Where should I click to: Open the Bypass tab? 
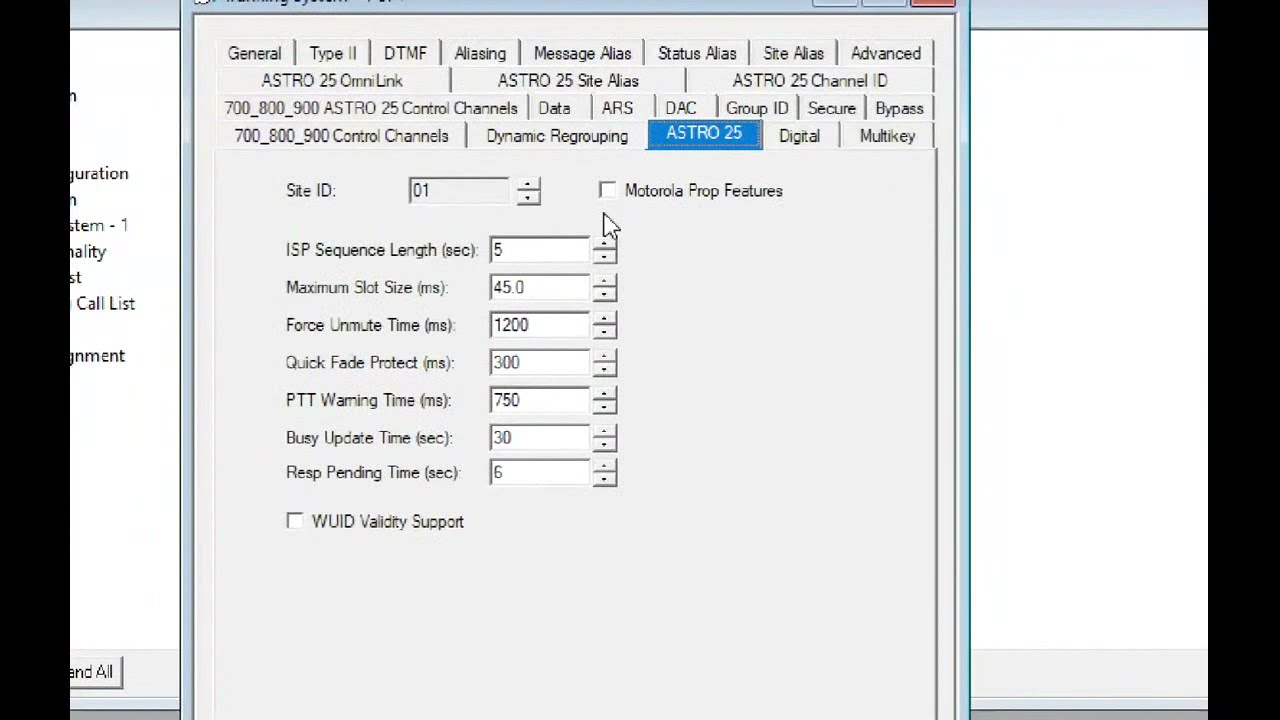click(x=899, y=108)
